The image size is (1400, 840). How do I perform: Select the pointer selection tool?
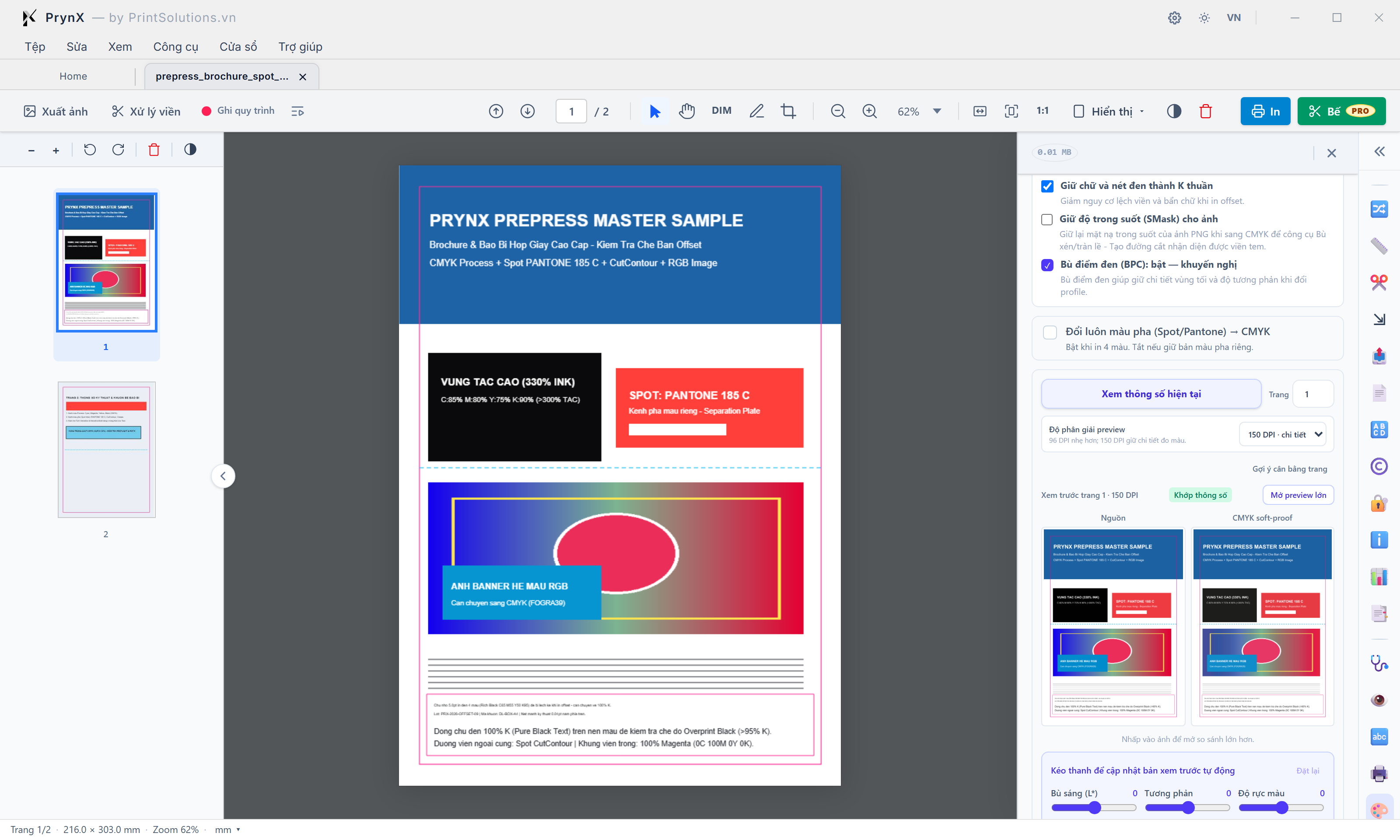coord(655,112)
